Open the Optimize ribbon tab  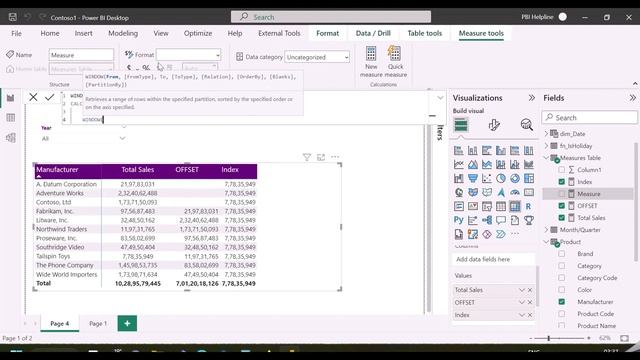coord(198,33)
